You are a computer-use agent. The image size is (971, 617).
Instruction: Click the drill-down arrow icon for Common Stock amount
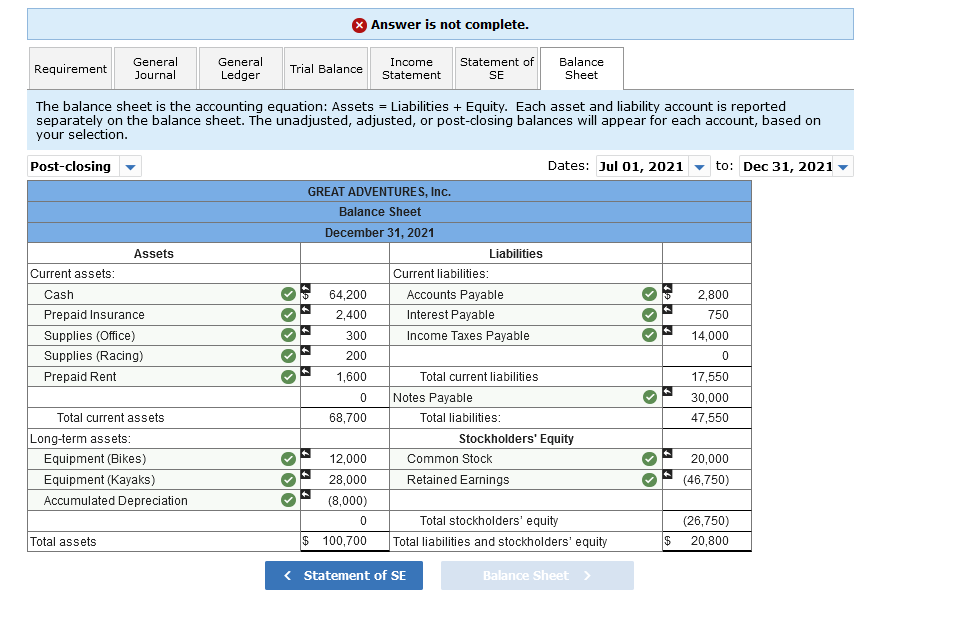(667, 453)
